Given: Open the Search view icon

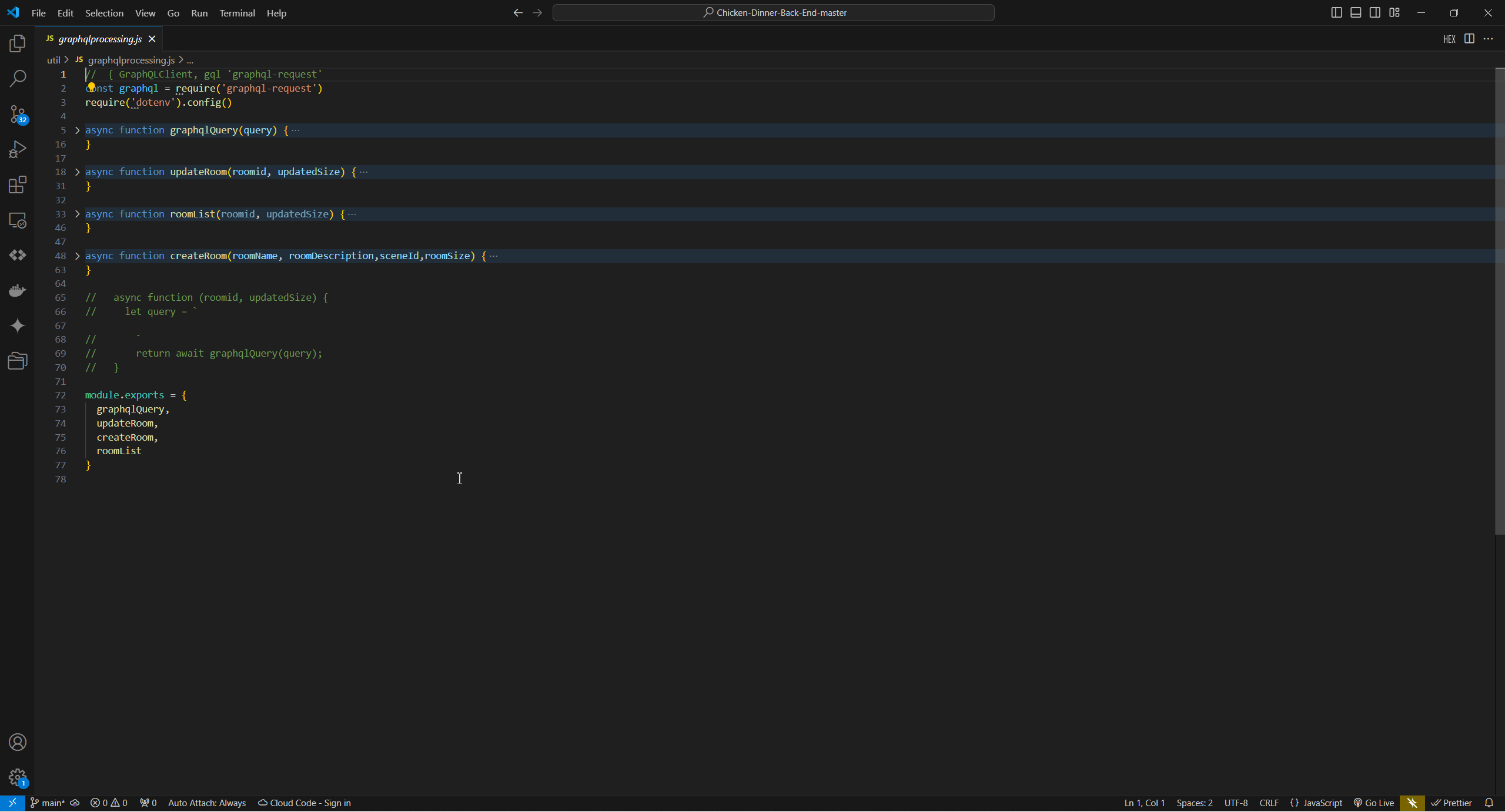Looking at the screenshot, I should tap(18, 78).
